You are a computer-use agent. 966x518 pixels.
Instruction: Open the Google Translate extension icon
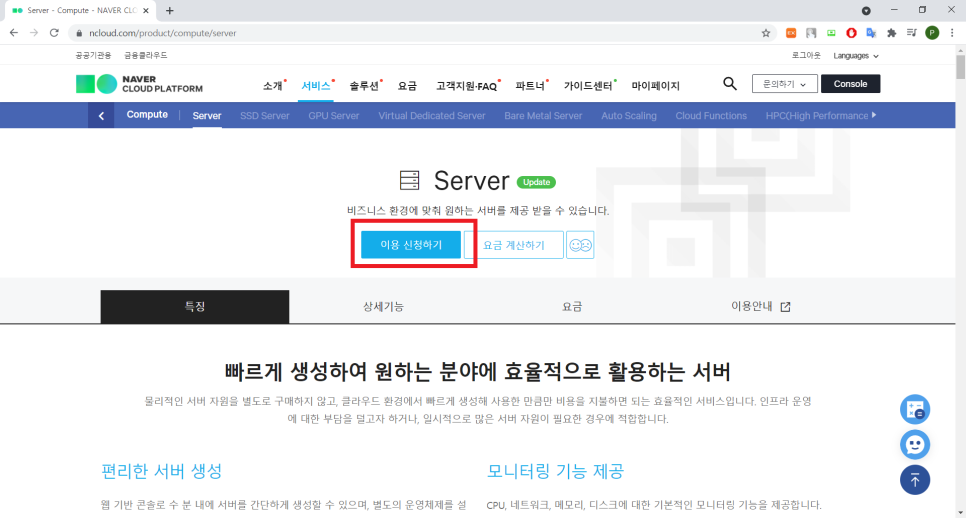pos(871,33)
